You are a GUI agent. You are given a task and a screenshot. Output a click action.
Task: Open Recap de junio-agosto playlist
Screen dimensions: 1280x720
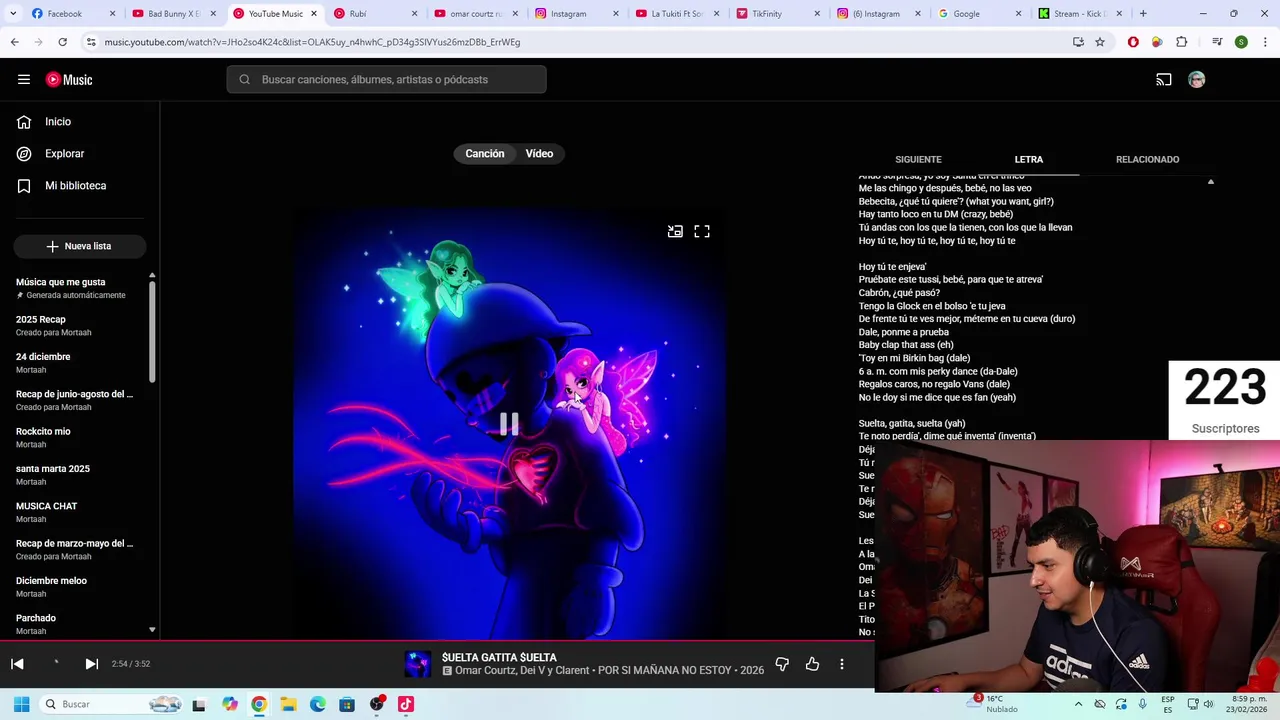tap(76, 400)
